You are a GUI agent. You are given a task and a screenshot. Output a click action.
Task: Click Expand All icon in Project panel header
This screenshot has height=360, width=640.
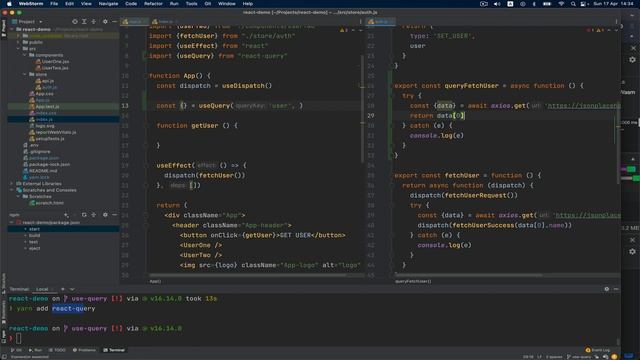pyautogui.click(x=84, y=21)
